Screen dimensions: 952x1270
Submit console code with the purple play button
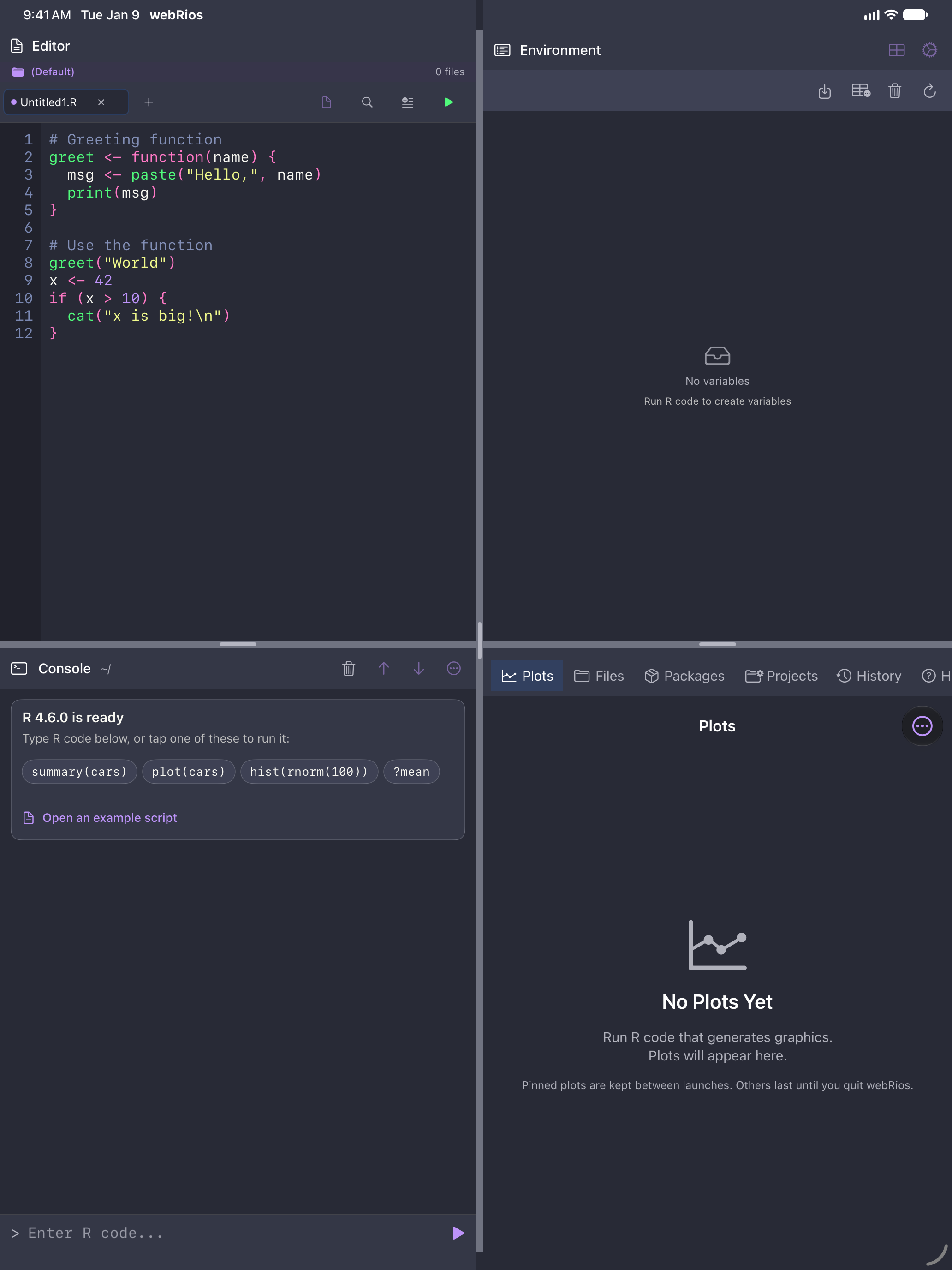coord(458,1233)
